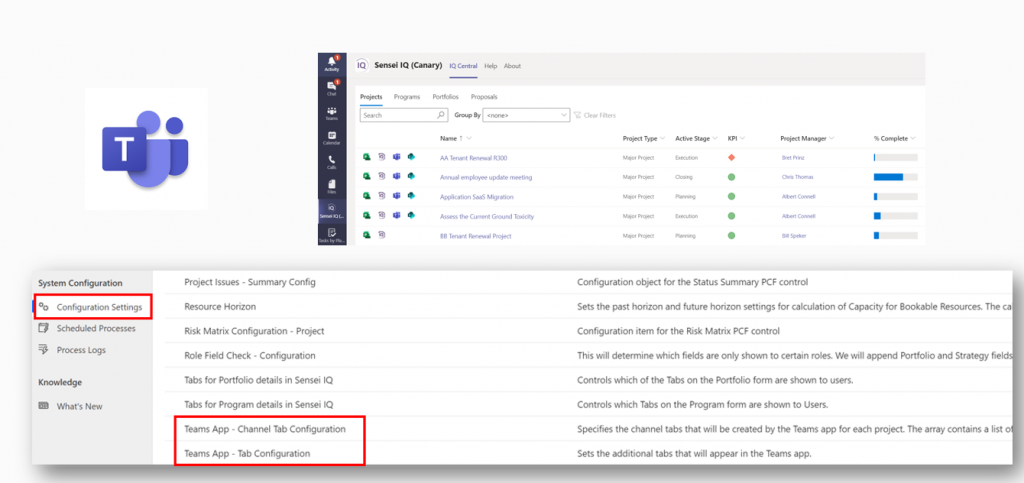Click green project icon for Annual employee update meeting
Screen dimensions: 1024x483
coord(367,177)
